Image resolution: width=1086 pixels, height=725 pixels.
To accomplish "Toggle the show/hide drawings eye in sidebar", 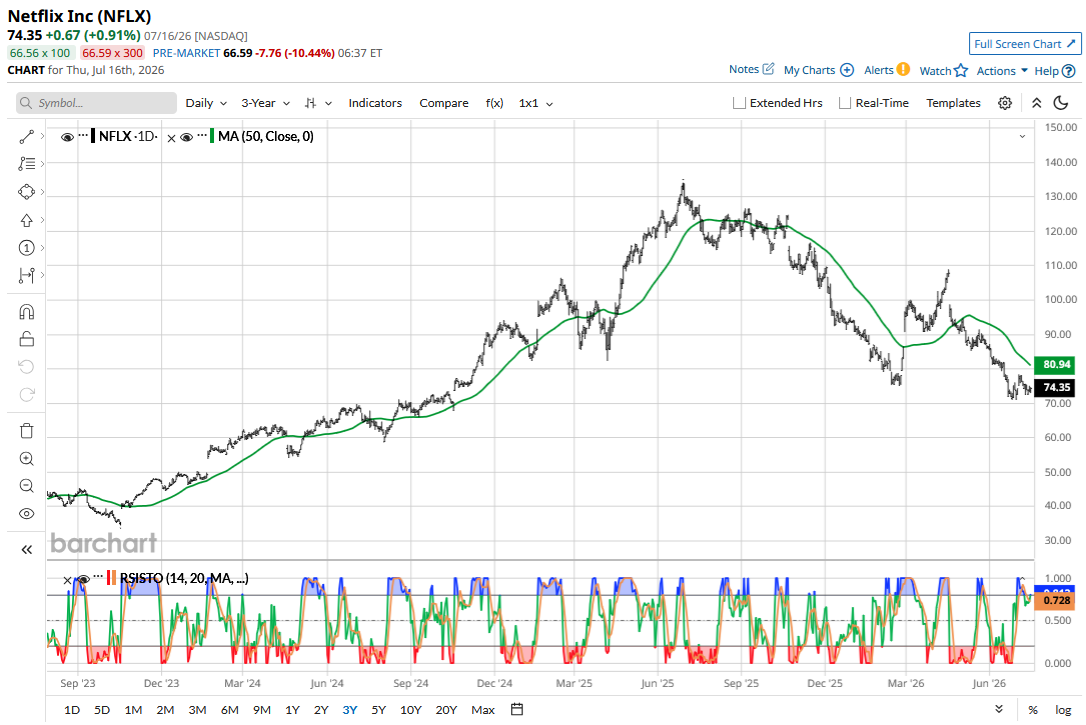I will [x=26, y=514].
